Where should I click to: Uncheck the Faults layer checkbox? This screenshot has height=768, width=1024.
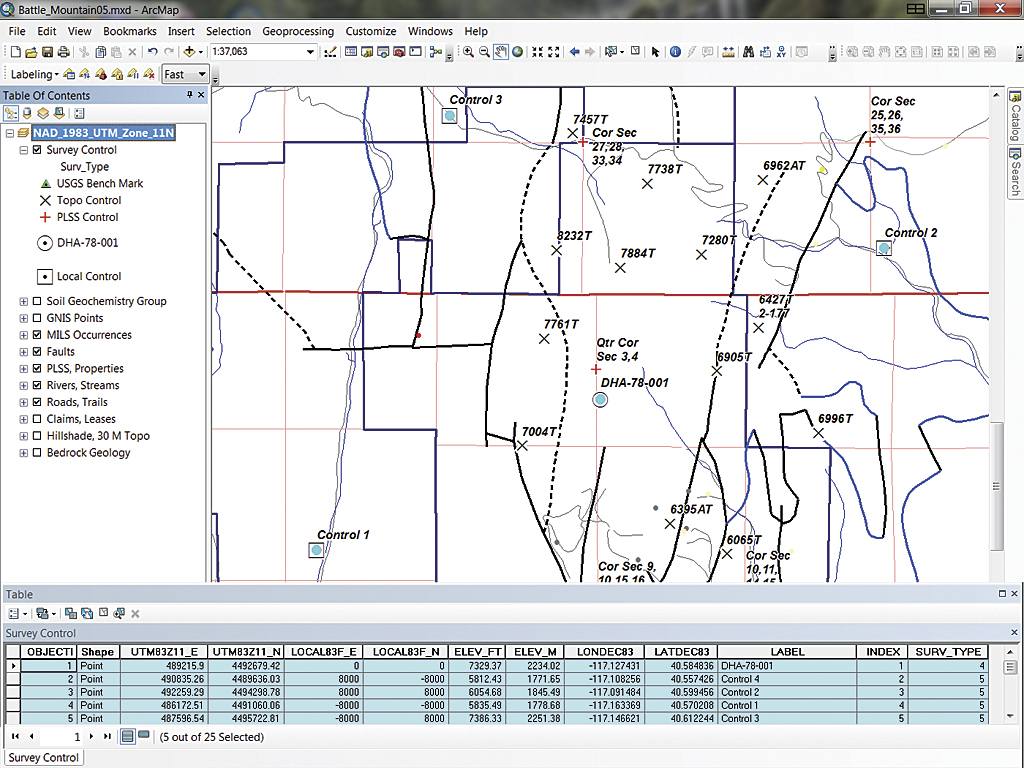click(x=37, y=352)
